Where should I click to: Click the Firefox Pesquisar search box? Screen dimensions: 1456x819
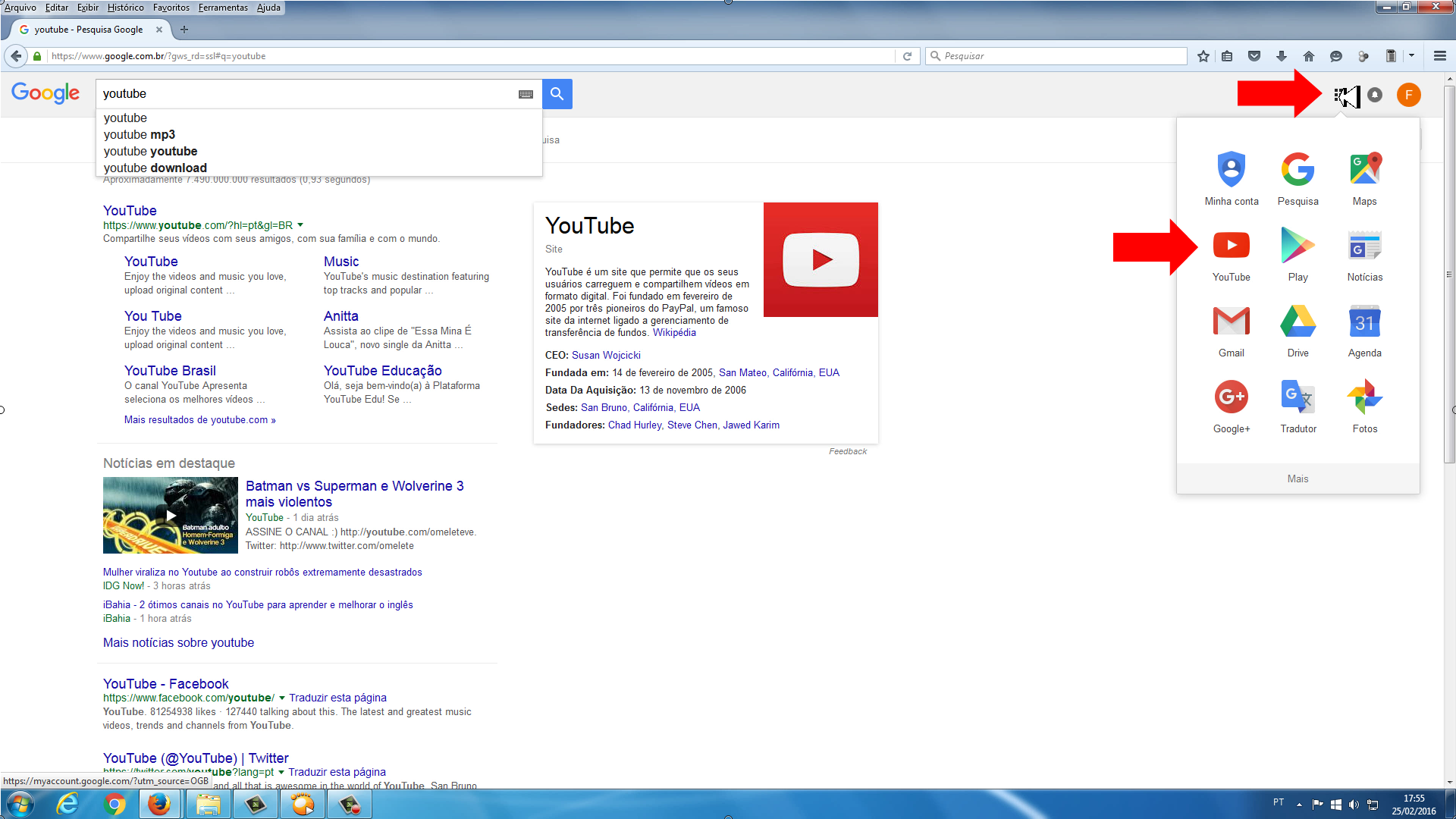(1056, 56)
